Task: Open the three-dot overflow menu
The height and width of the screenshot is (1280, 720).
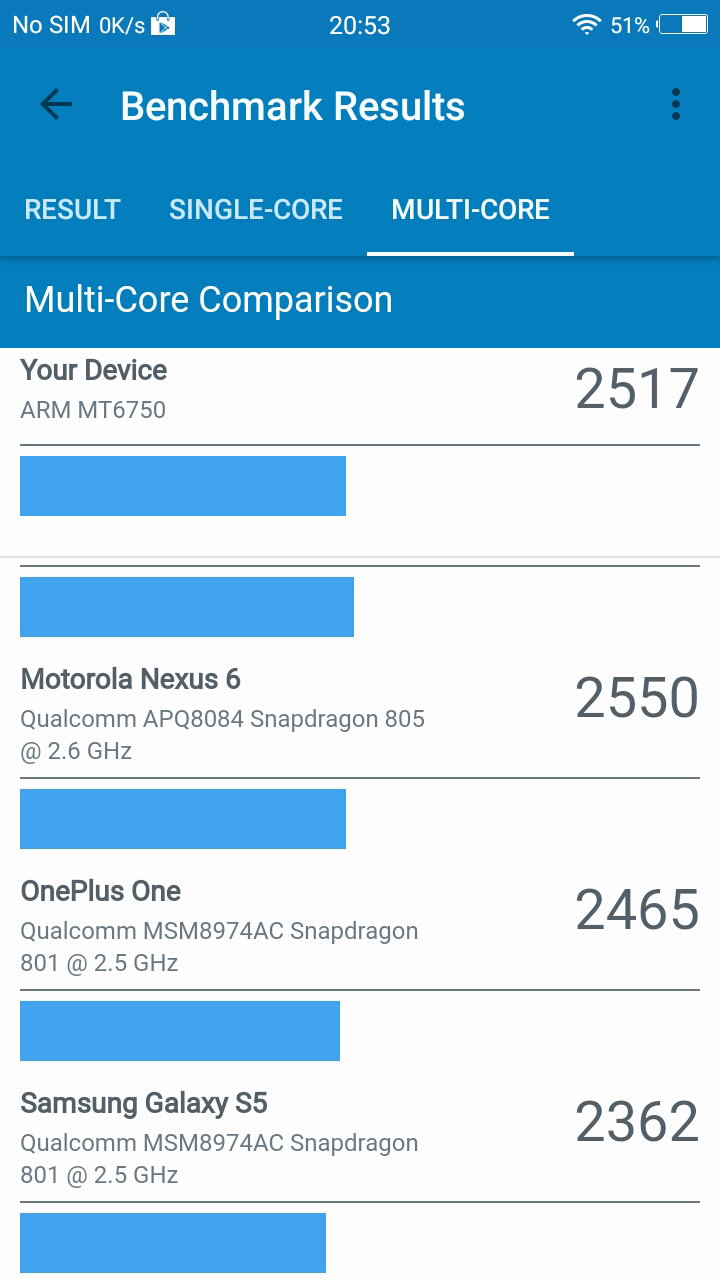Action: pos(676,105)
